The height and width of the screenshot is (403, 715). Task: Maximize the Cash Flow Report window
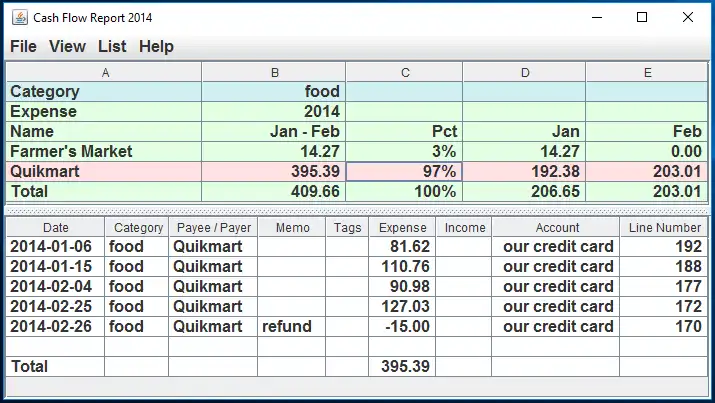point(642,17)
